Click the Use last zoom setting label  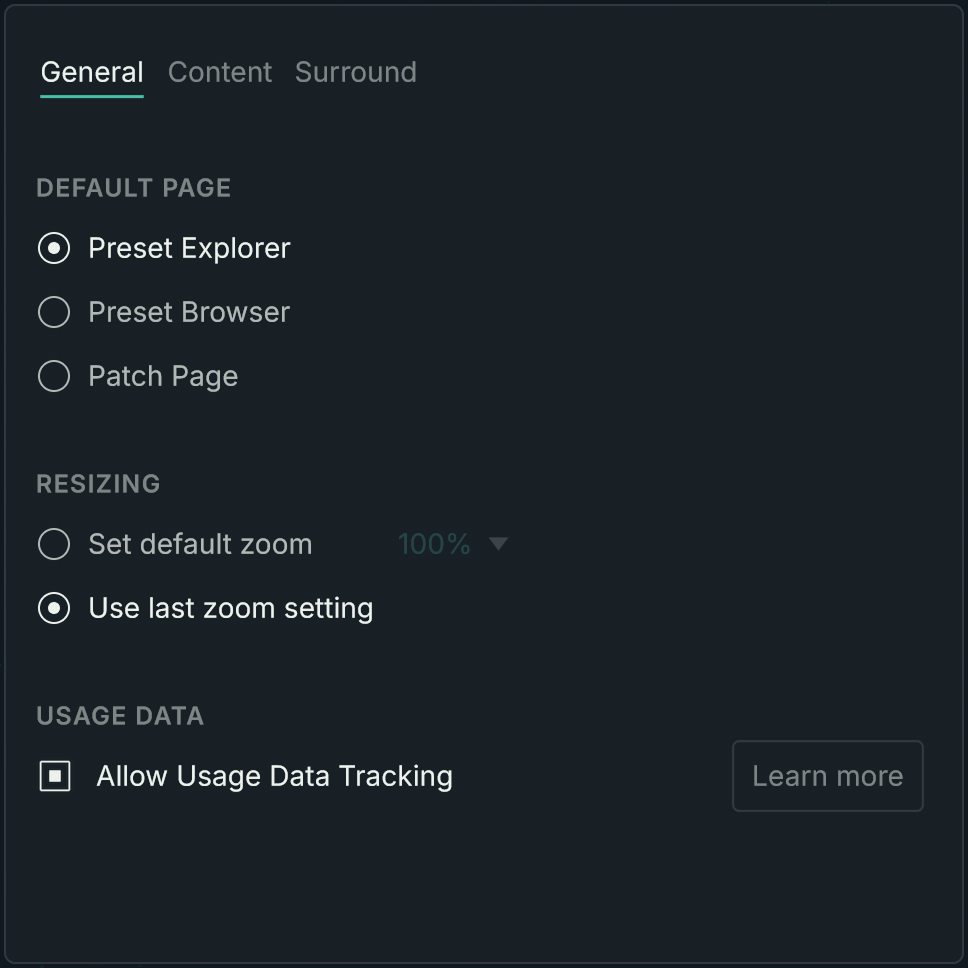pos(230,608)
